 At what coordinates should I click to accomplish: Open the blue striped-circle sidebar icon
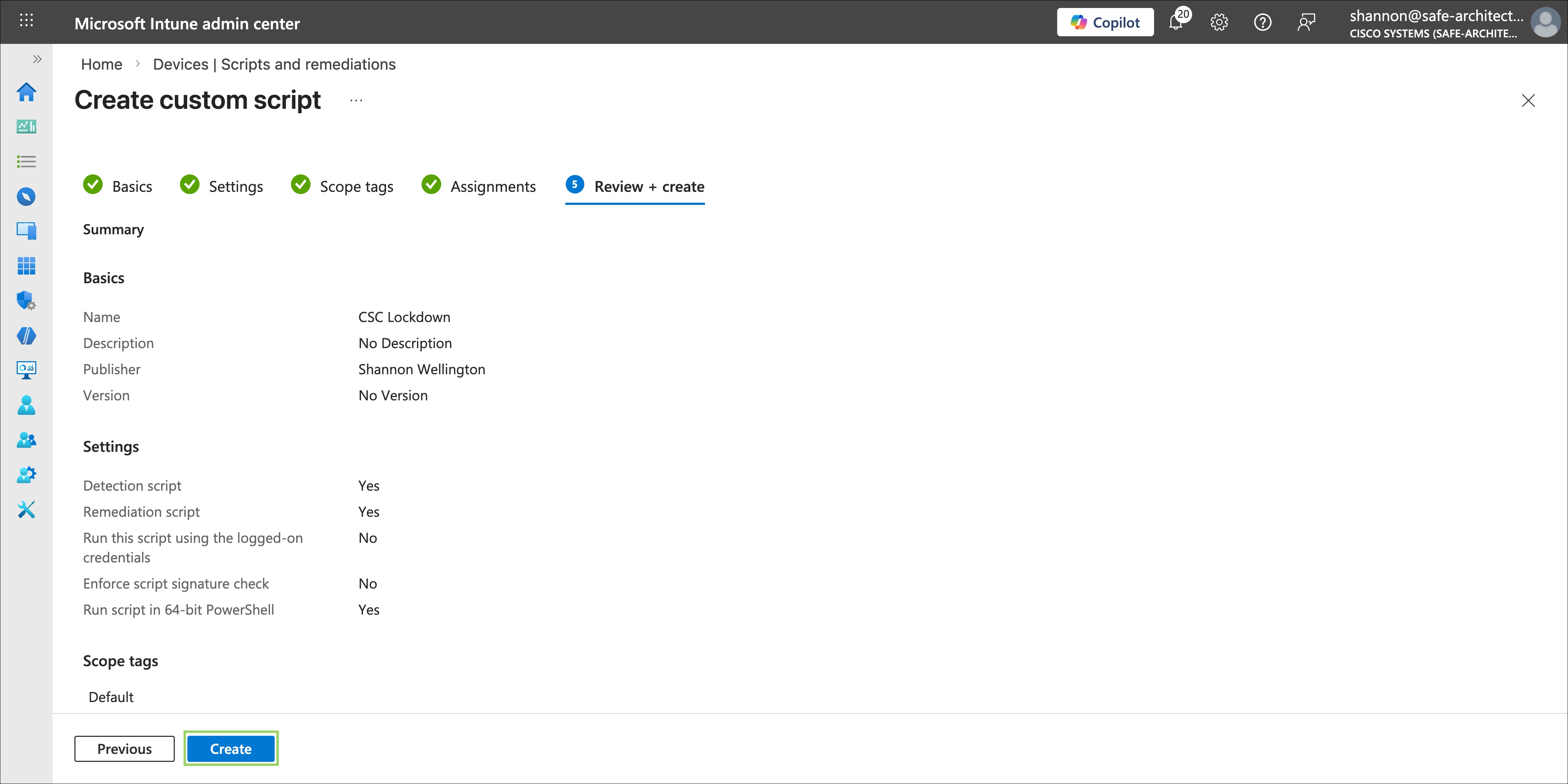(26, 336)
